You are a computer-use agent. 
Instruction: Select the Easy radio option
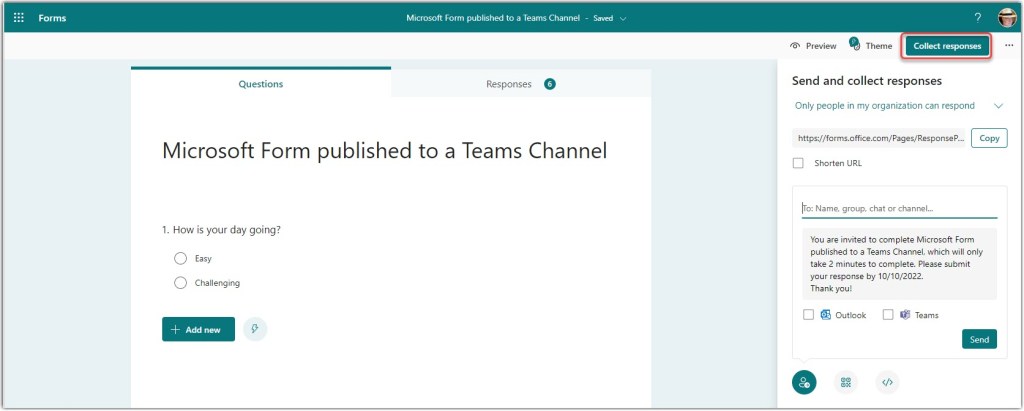coord(181,258)
